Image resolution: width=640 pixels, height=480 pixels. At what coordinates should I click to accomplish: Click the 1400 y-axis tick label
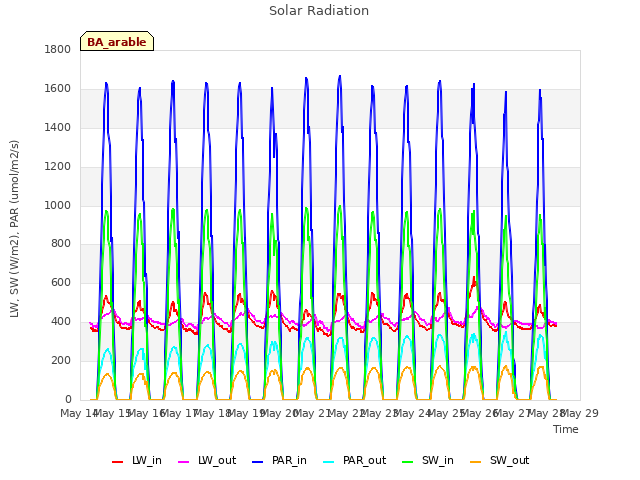coord(58,127)
